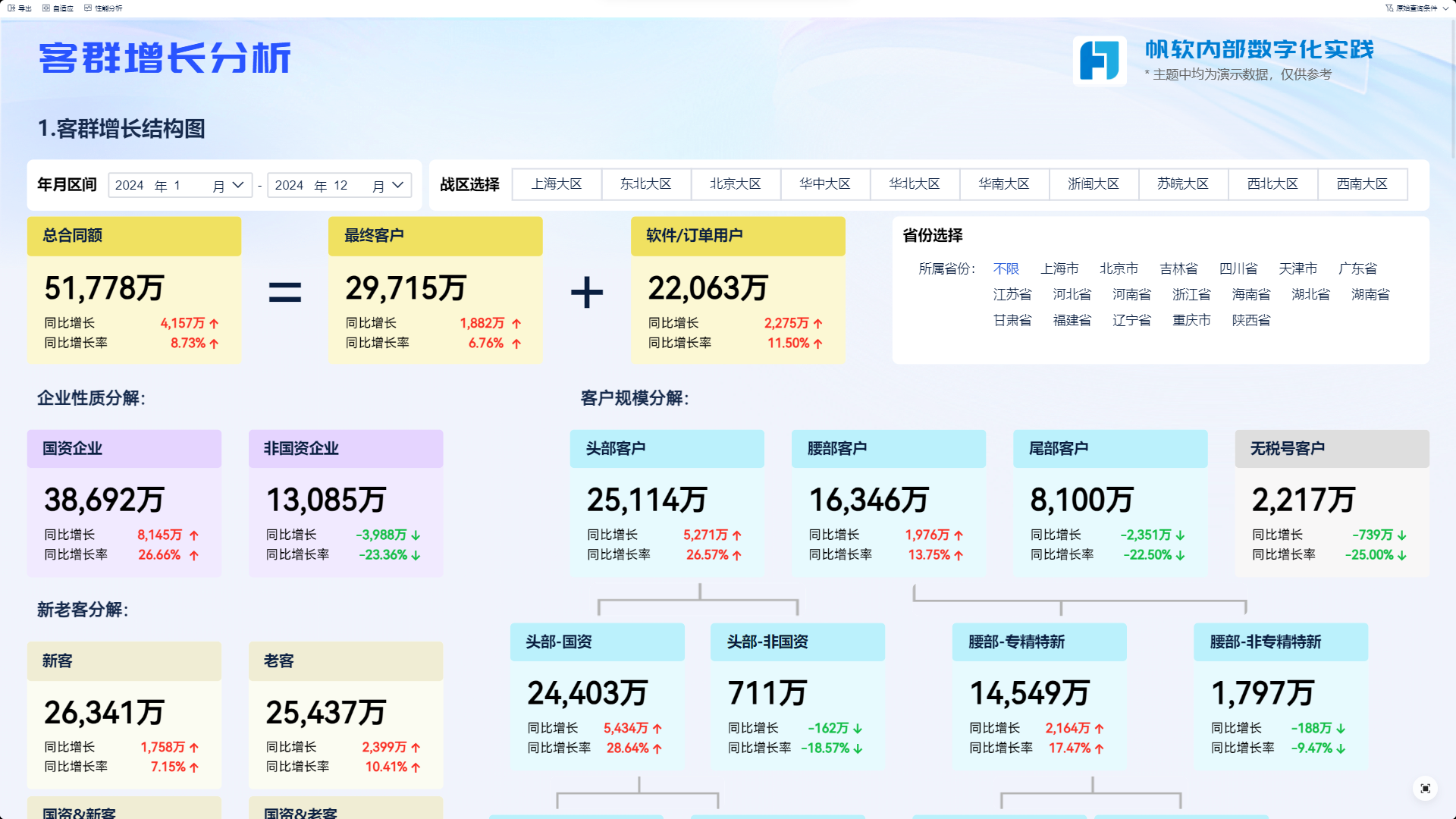Click the 导出 export icon

click(x=11, y=8)
